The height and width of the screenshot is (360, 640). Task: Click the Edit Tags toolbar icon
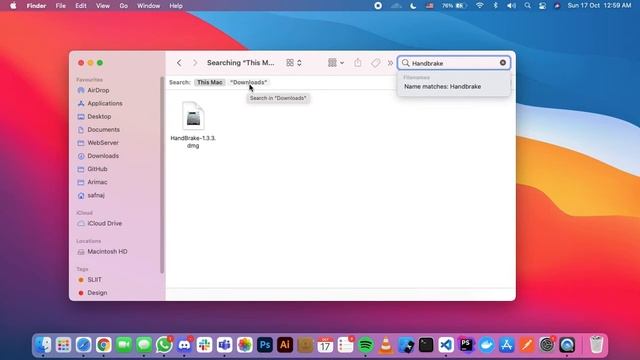pos(376,63)
